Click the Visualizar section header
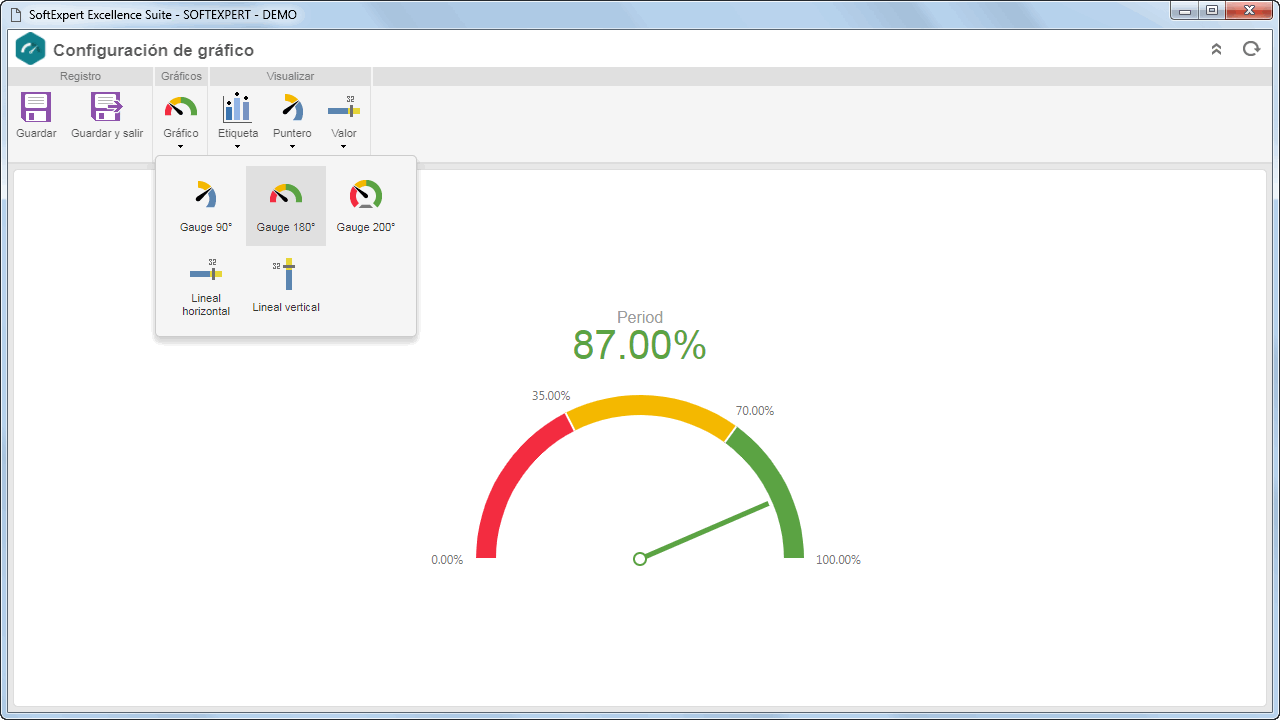 [x=290, y=76]
